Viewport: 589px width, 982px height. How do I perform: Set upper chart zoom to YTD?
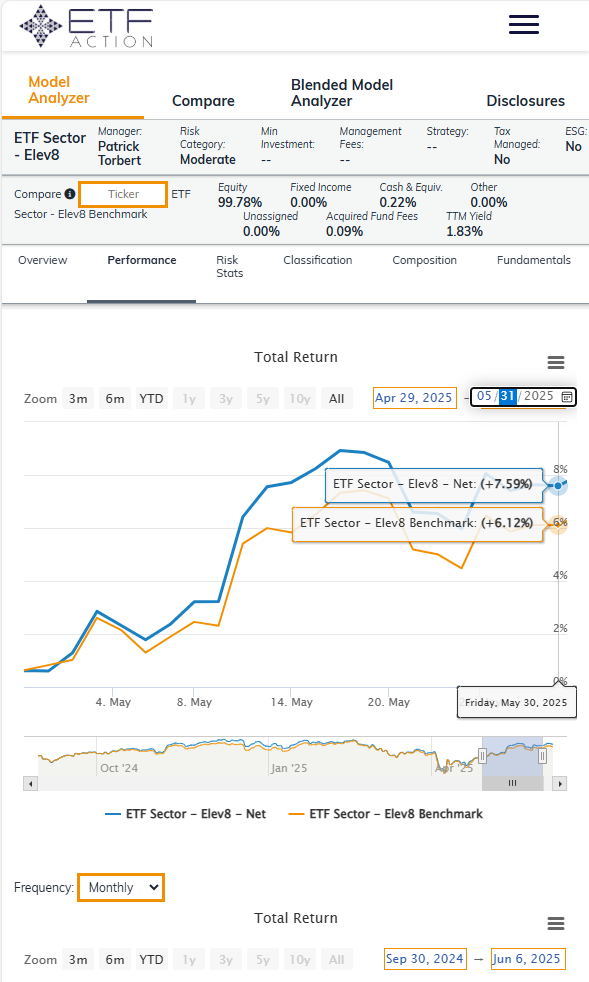point(151,398)
